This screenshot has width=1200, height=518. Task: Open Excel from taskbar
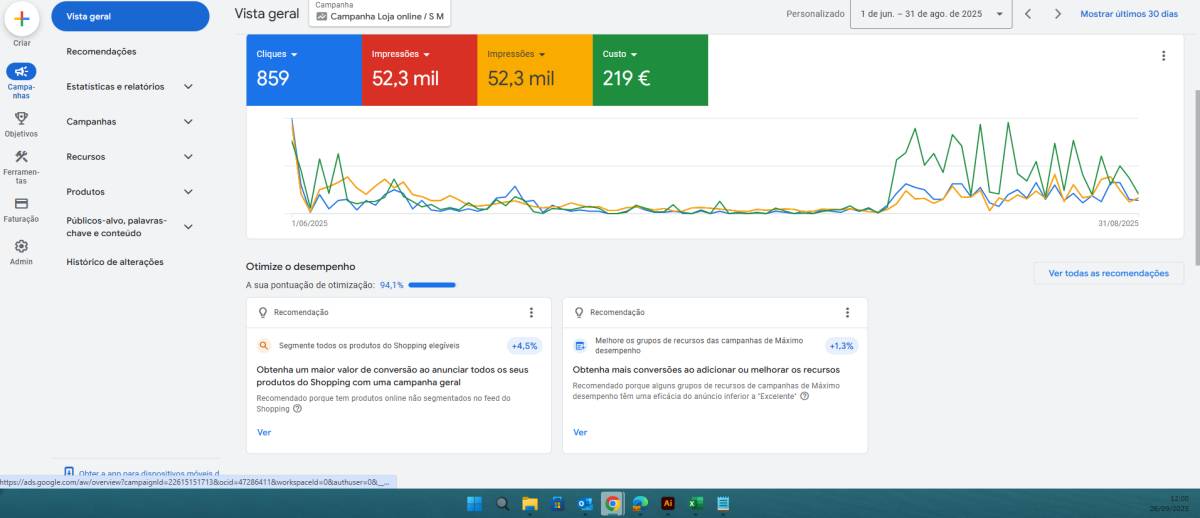[x=695, y=504]
